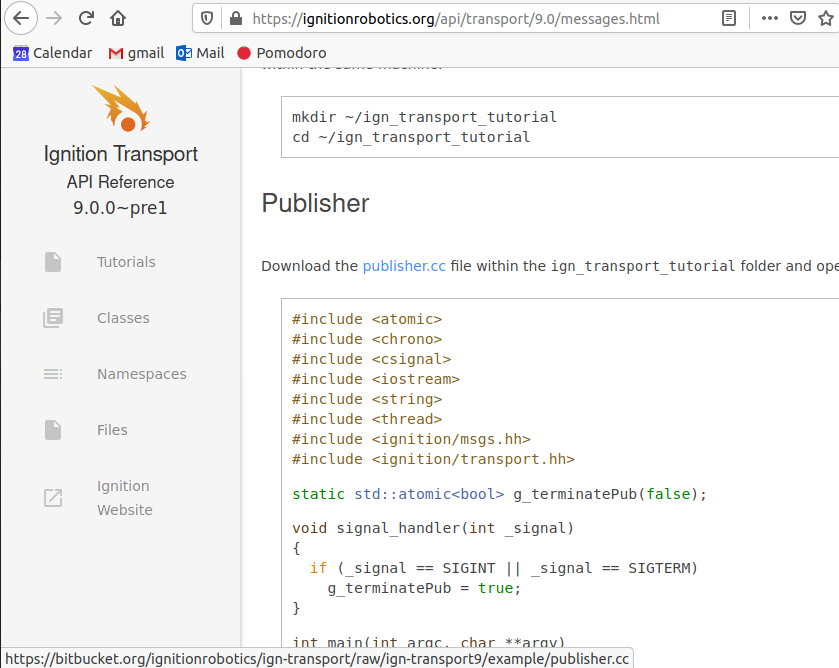Screen dimensions: 839x668
Task: Open the gmail bookmark
Action: 135,52
